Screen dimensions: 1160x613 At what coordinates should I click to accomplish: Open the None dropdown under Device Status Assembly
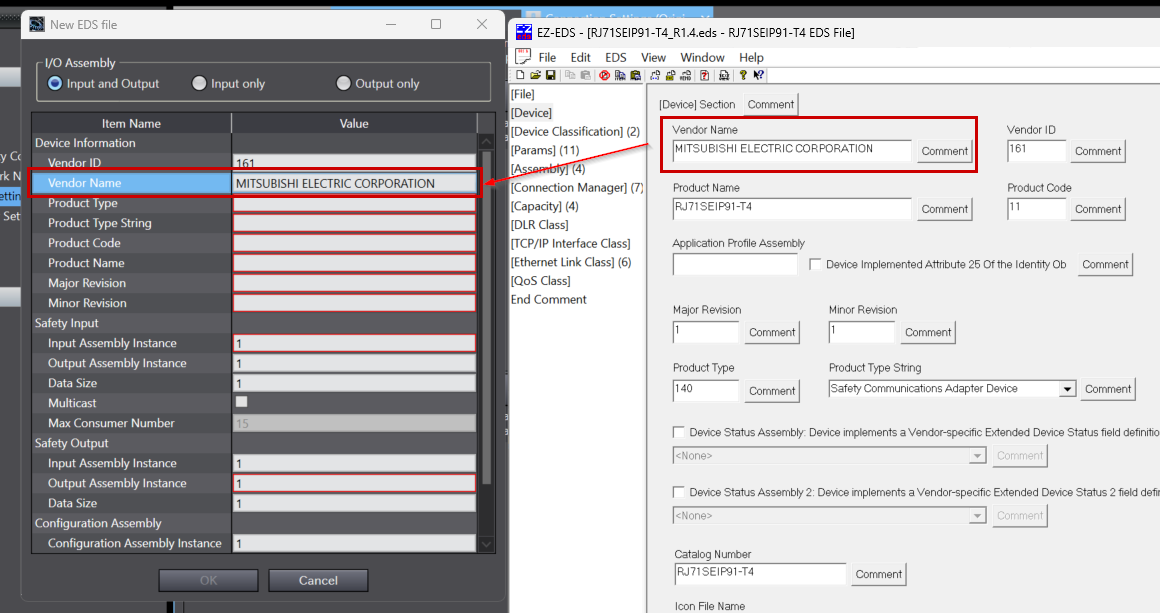[x=977, y=455]
